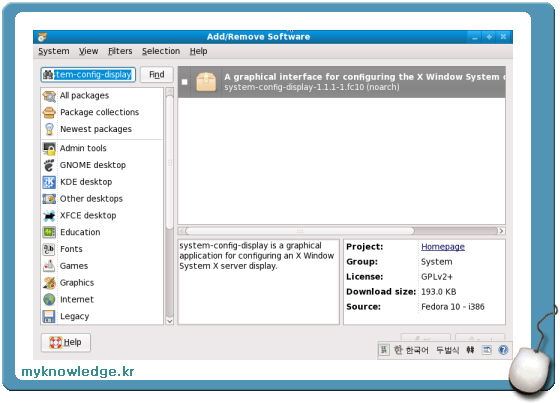Viewport: 560px width, 403px height.
Task: Pick the GNOME desktop footprint icon
Action: pyautogui.click(x=49, y=165)
